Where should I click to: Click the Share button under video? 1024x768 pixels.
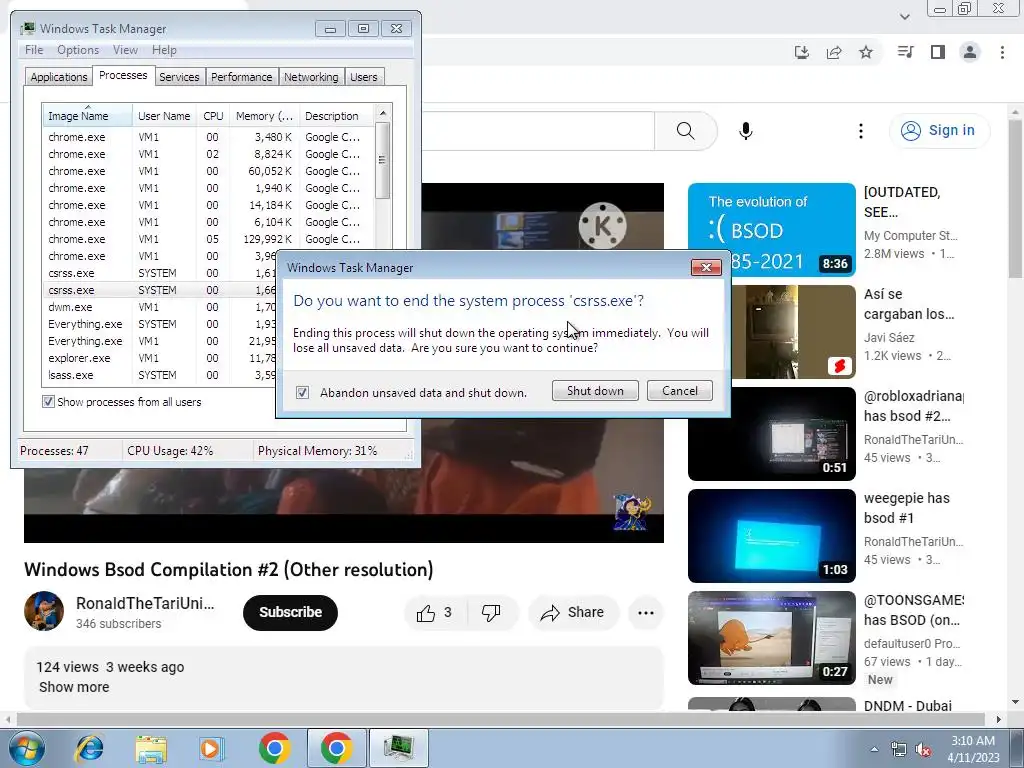[x=573, y=613]
